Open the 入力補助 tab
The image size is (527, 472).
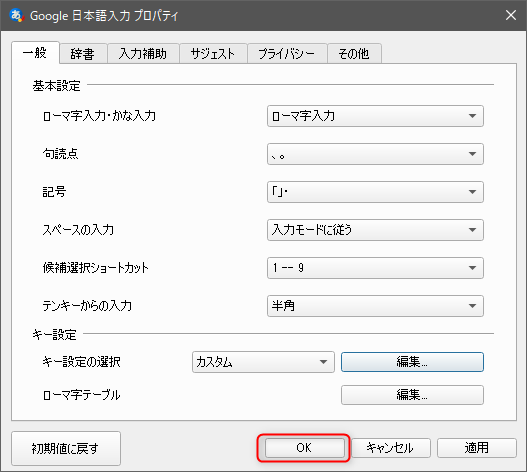click(x=143, y=53)
